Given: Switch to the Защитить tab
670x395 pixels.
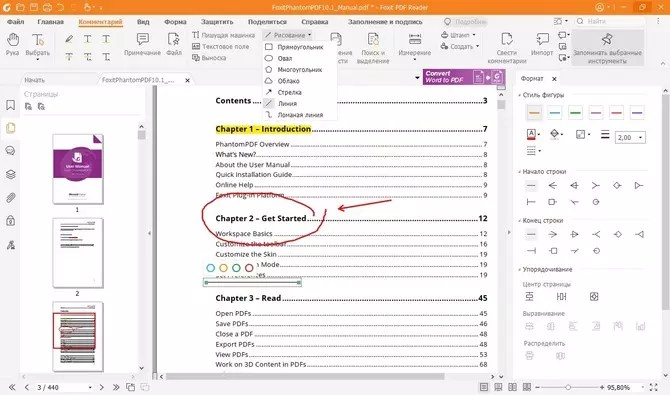Looking at the screenshot, I should tap(217, 21).
